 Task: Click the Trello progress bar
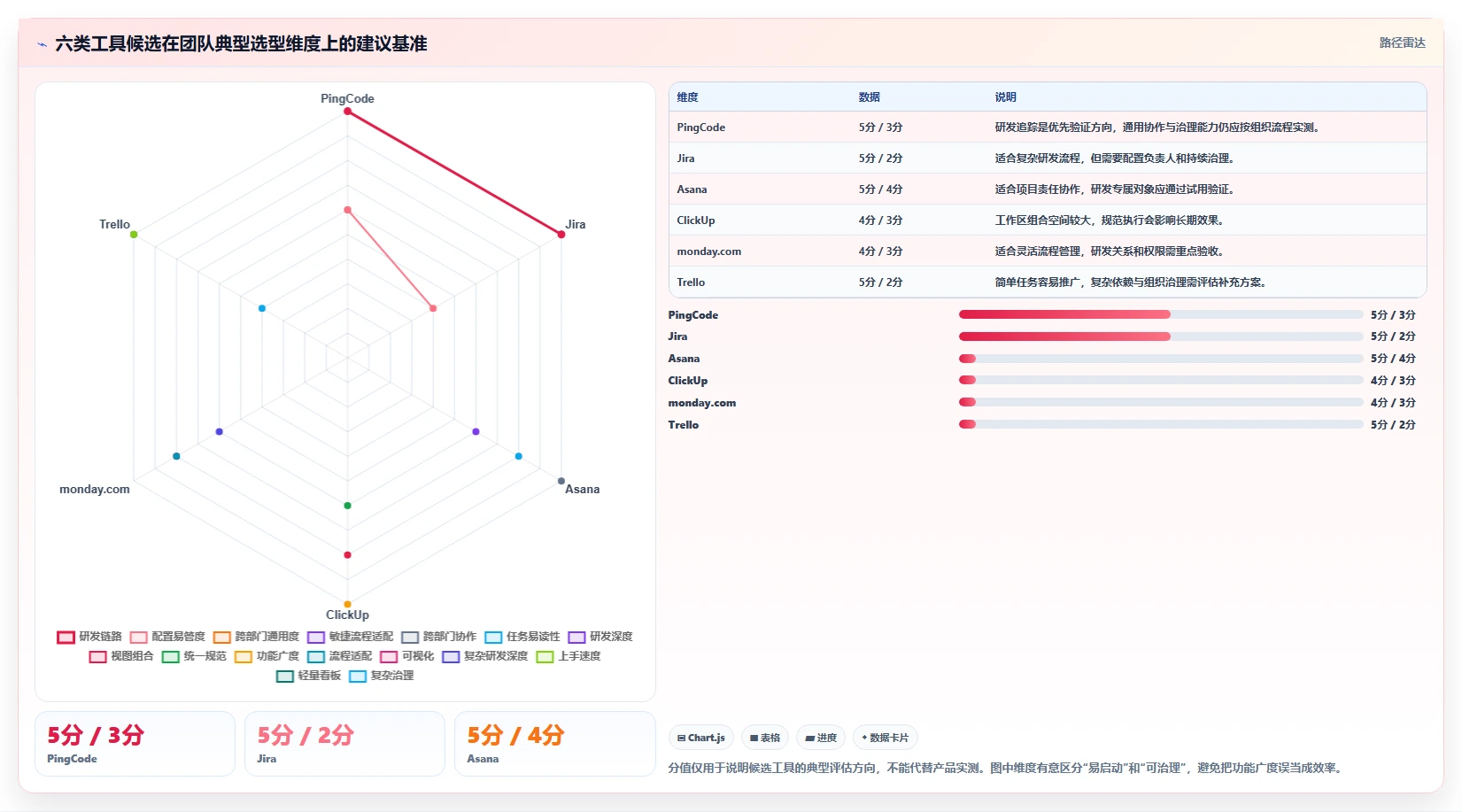pos(1161,424)
